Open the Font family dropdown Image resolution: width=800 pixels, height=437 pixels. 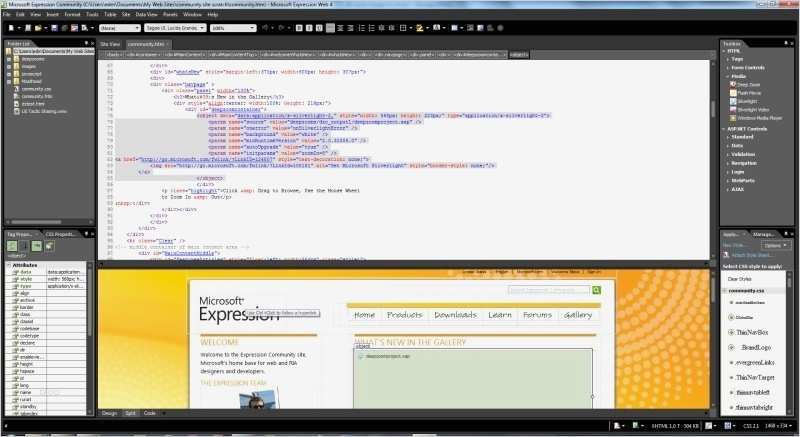pyautogui.click(x=175, y=28)
